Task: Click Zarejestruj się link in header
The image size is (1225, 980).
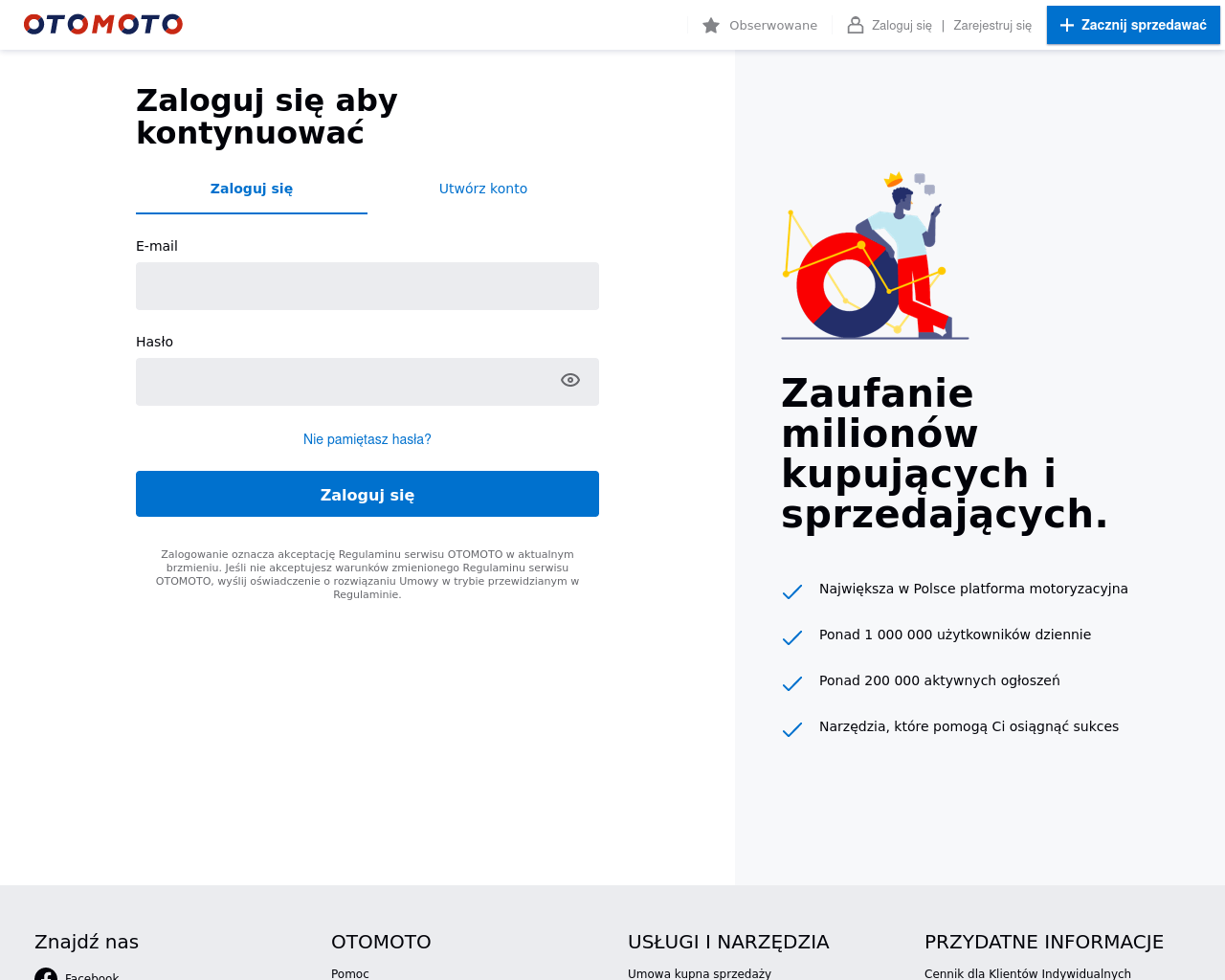Action: click(x=992, y=26)
